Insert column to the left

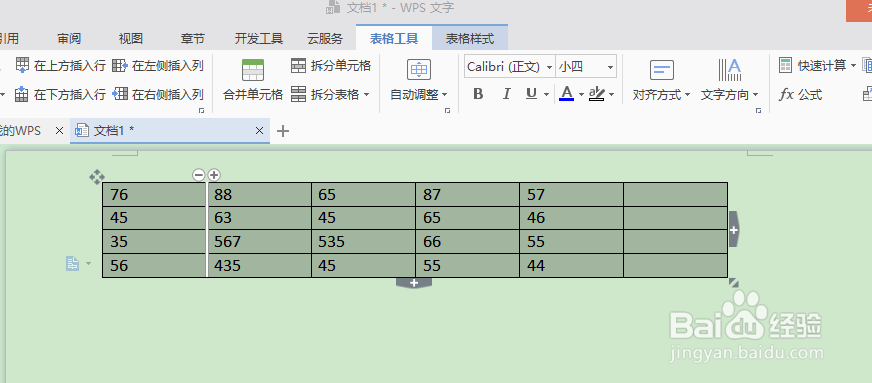(158, 66)
